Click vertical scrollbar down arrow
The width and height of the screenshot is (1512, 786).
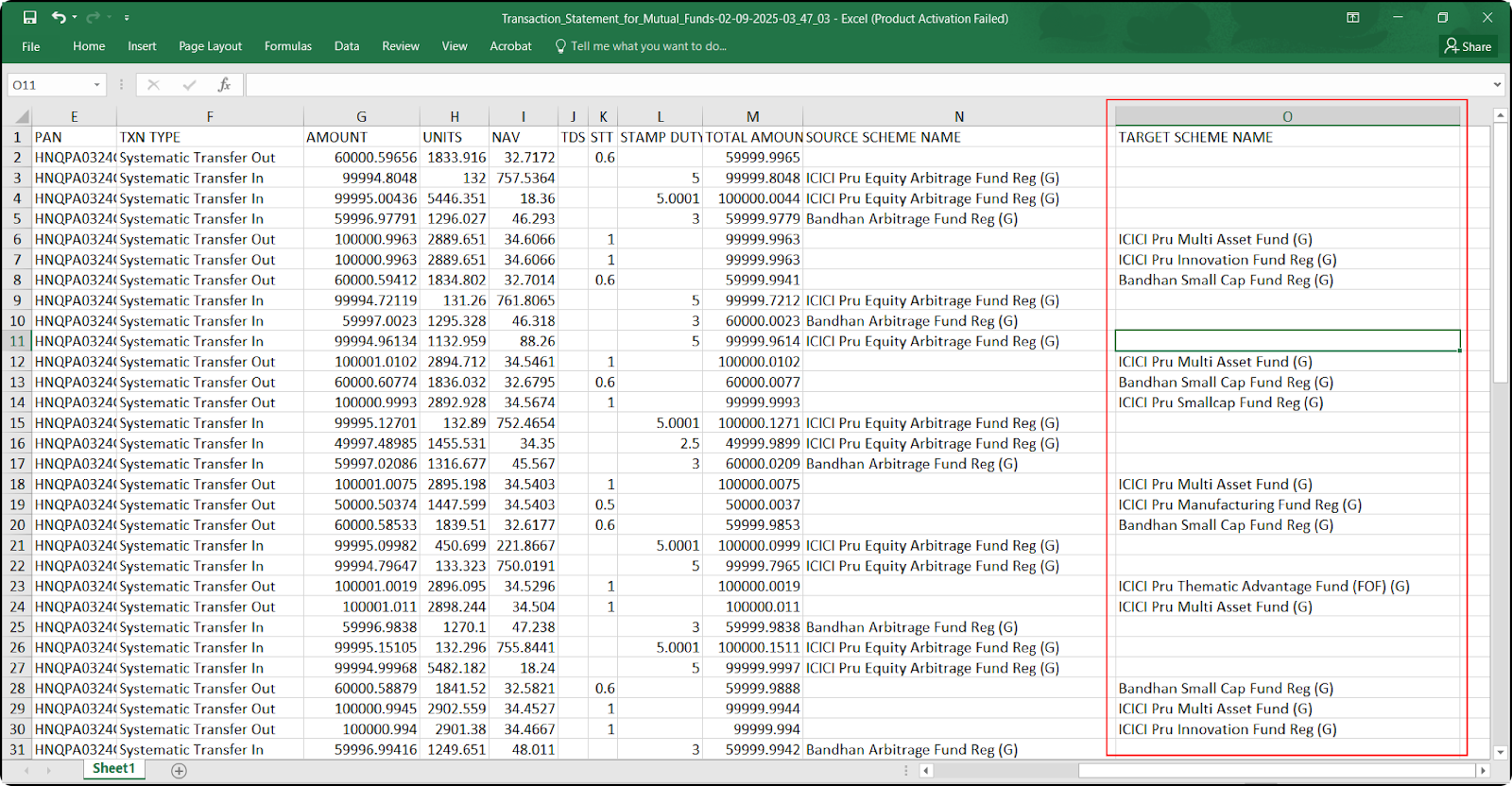(1500, 752)
